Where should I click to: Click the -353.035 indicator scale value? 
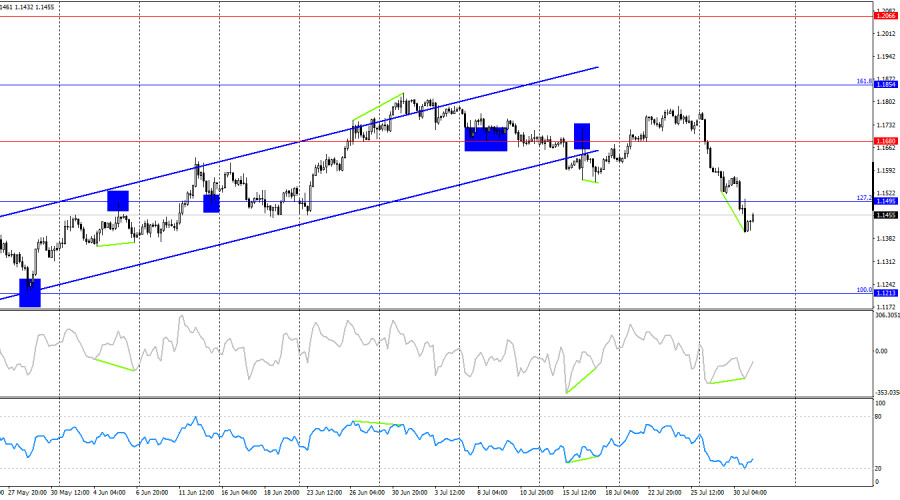[887, 393]
